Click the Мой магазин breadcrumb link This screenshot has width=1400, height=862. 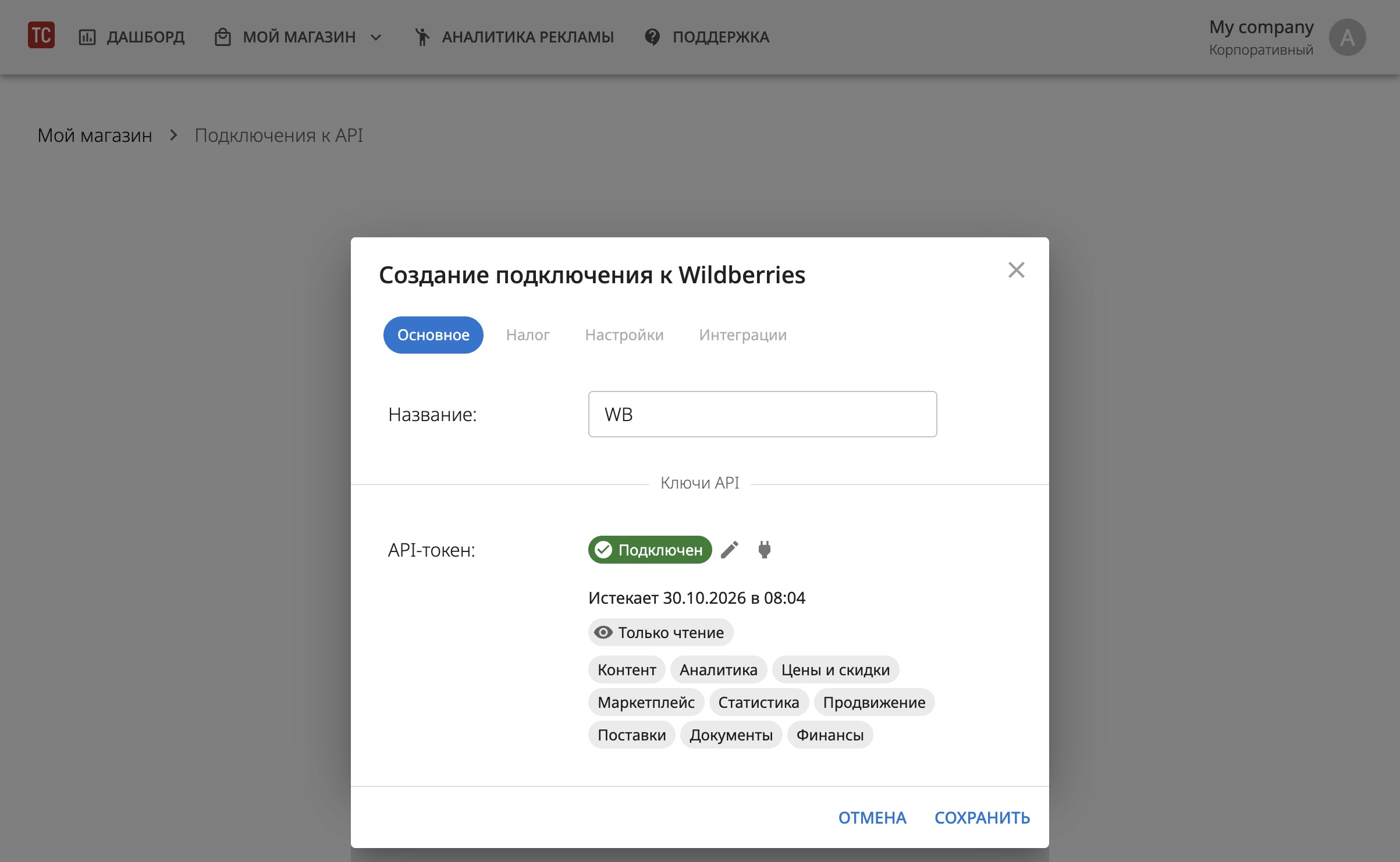(x=95, y=135)
